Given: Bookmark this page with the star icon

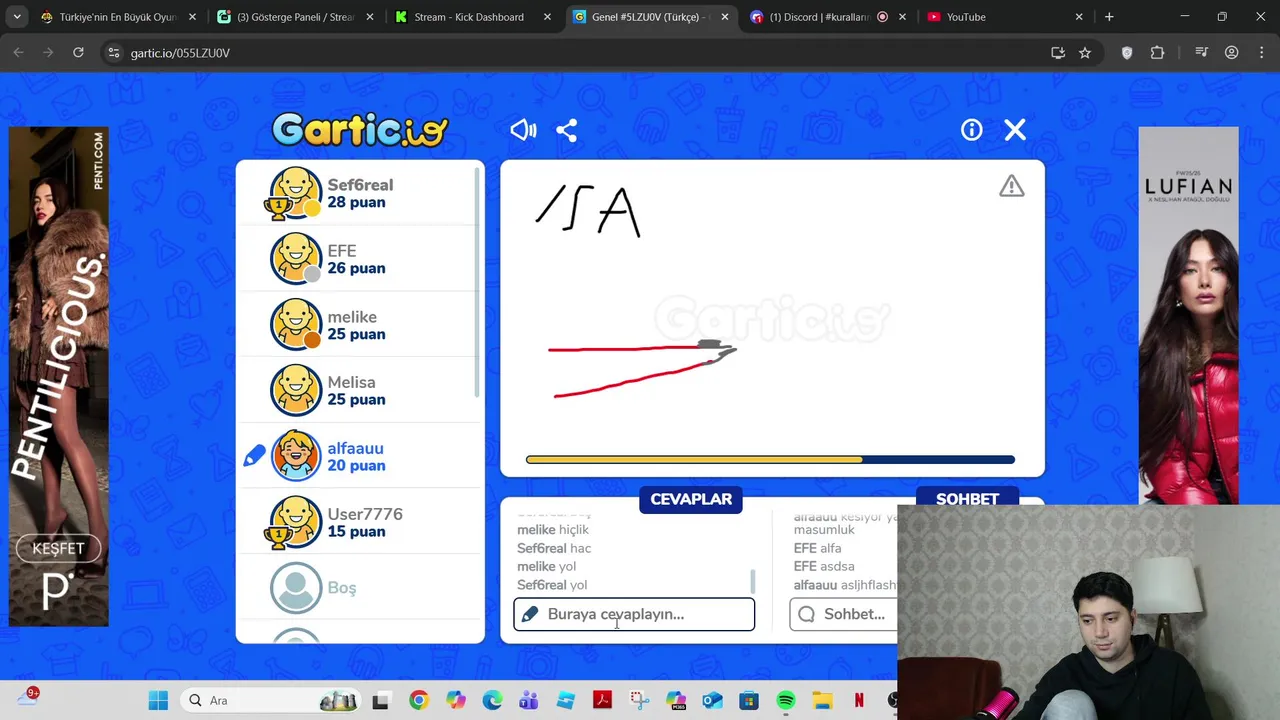Looking at the screenshot, I should click(x=1085, y=53).
